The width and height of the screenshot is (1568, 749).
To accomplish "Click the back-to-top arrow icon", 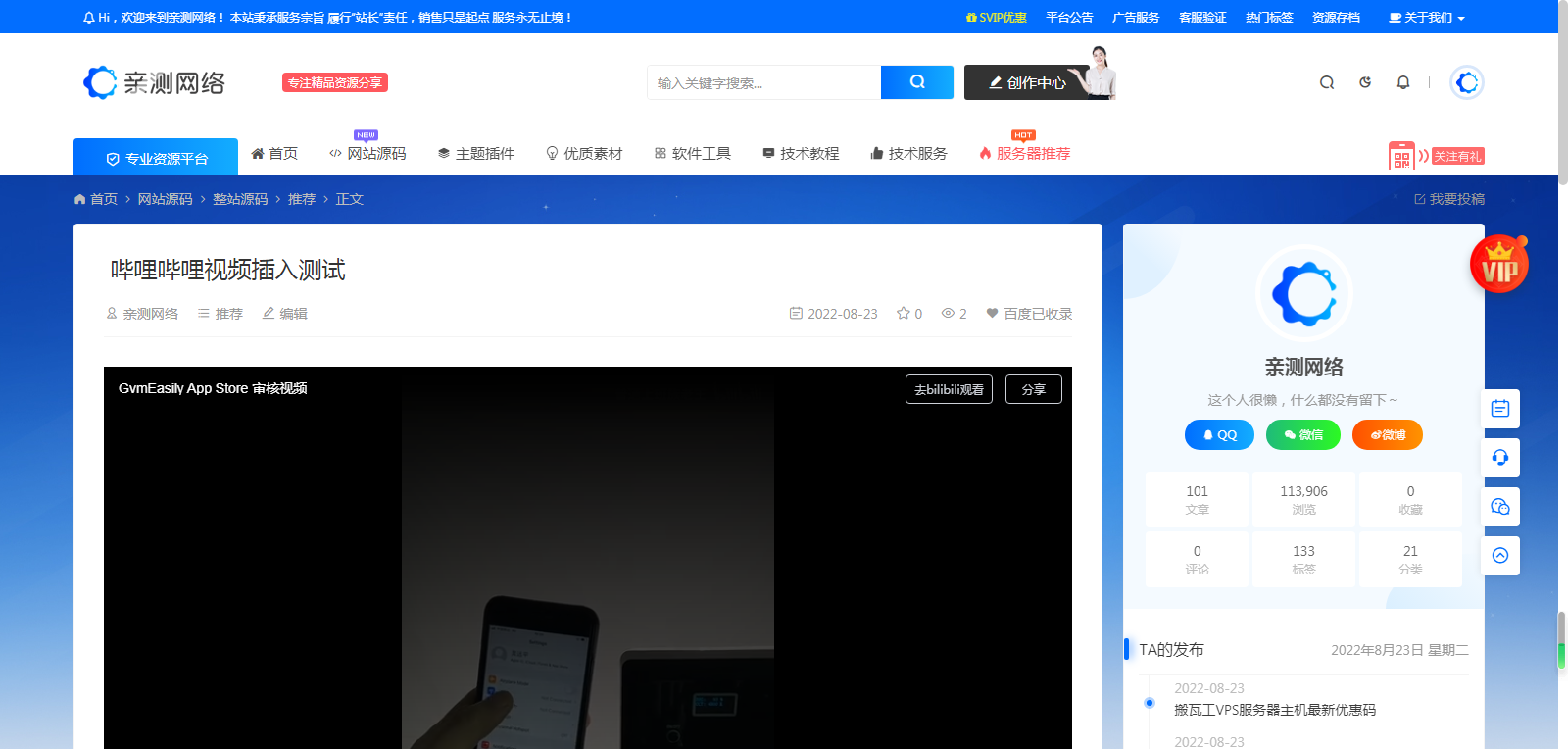I will point(1500,555).
